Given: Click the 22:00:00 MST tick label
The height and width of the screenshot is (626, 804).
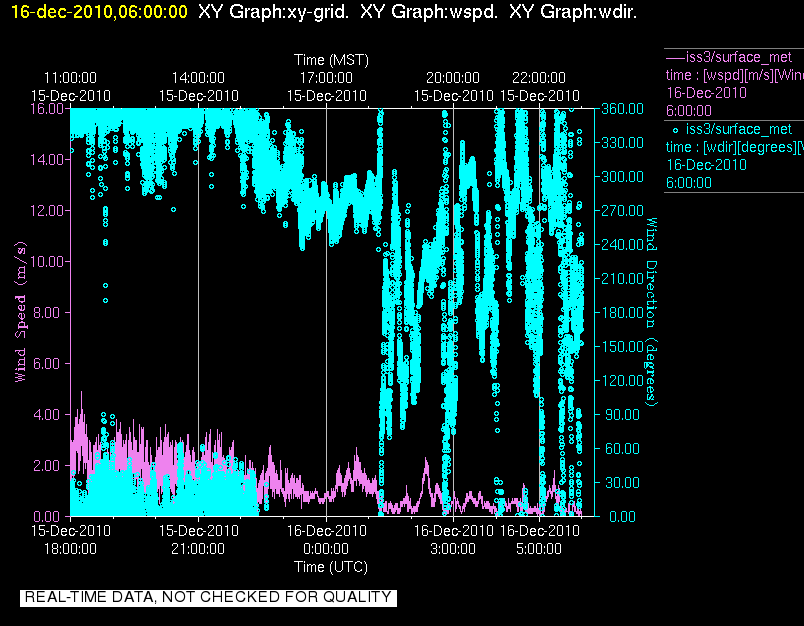Looking at the screenshot, I should pyautogui.click(x=539, y=78).
